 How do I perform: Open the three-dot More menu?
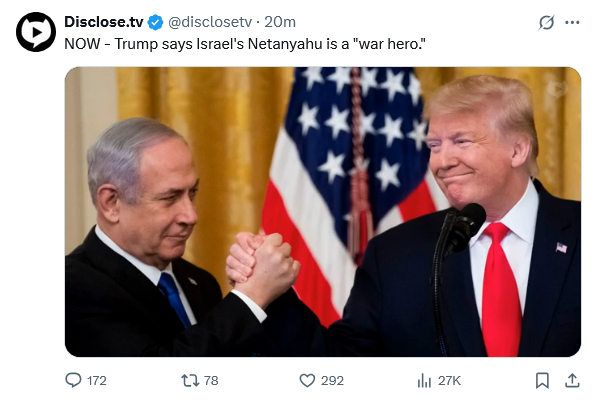(572, 23)
